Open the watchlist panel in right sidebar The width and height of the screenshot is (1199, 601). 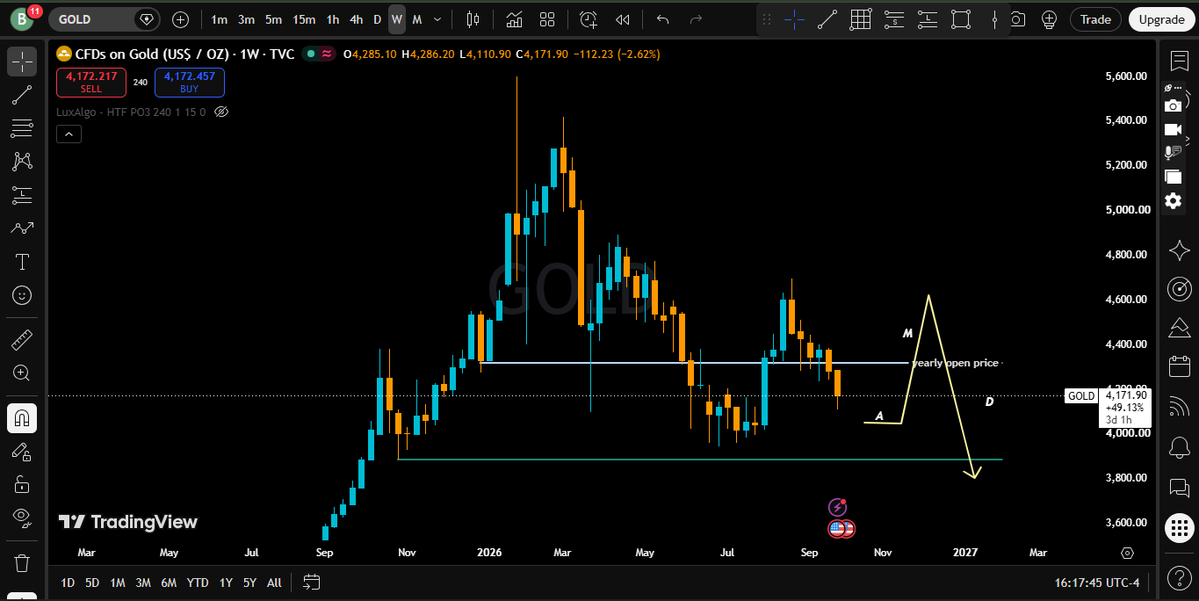coord(1179,62)
